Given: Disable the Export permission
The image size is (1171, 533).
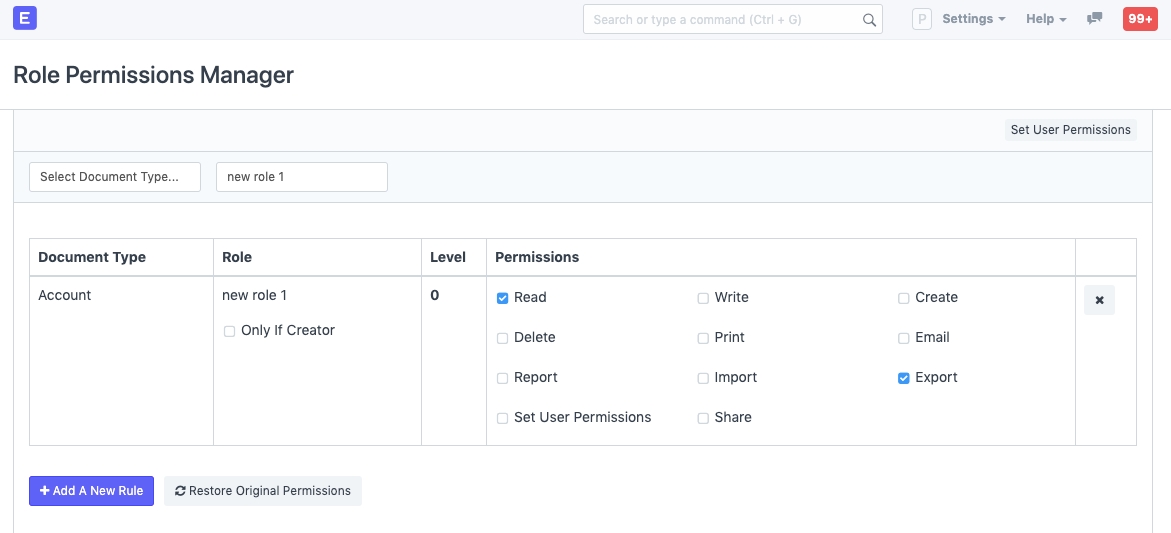Looking at the screenshot, I should (x=904, y=378).
